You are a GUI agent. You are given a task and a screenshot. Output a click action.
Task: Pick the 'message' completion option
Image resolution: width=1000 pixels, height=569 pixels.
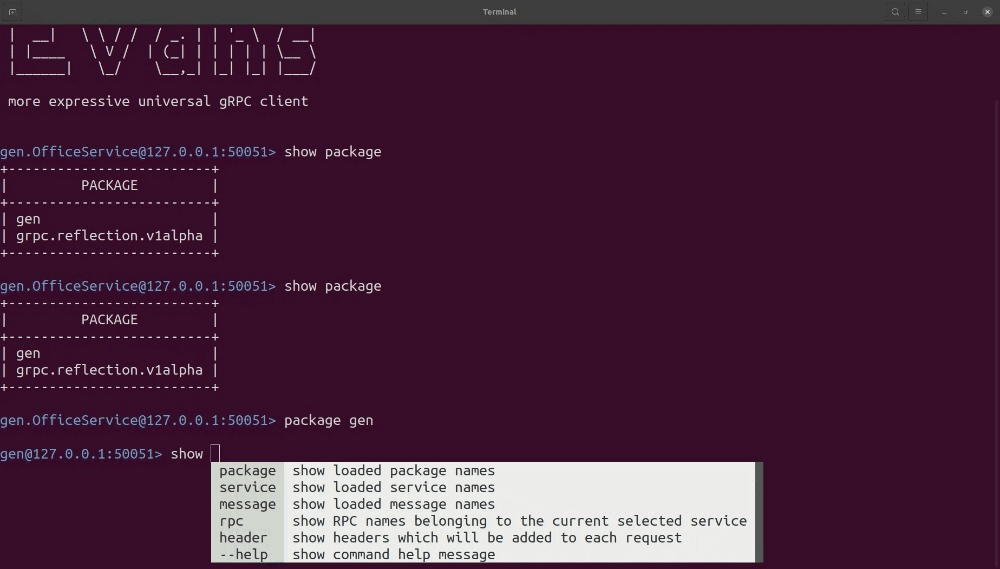click(247, 504)
